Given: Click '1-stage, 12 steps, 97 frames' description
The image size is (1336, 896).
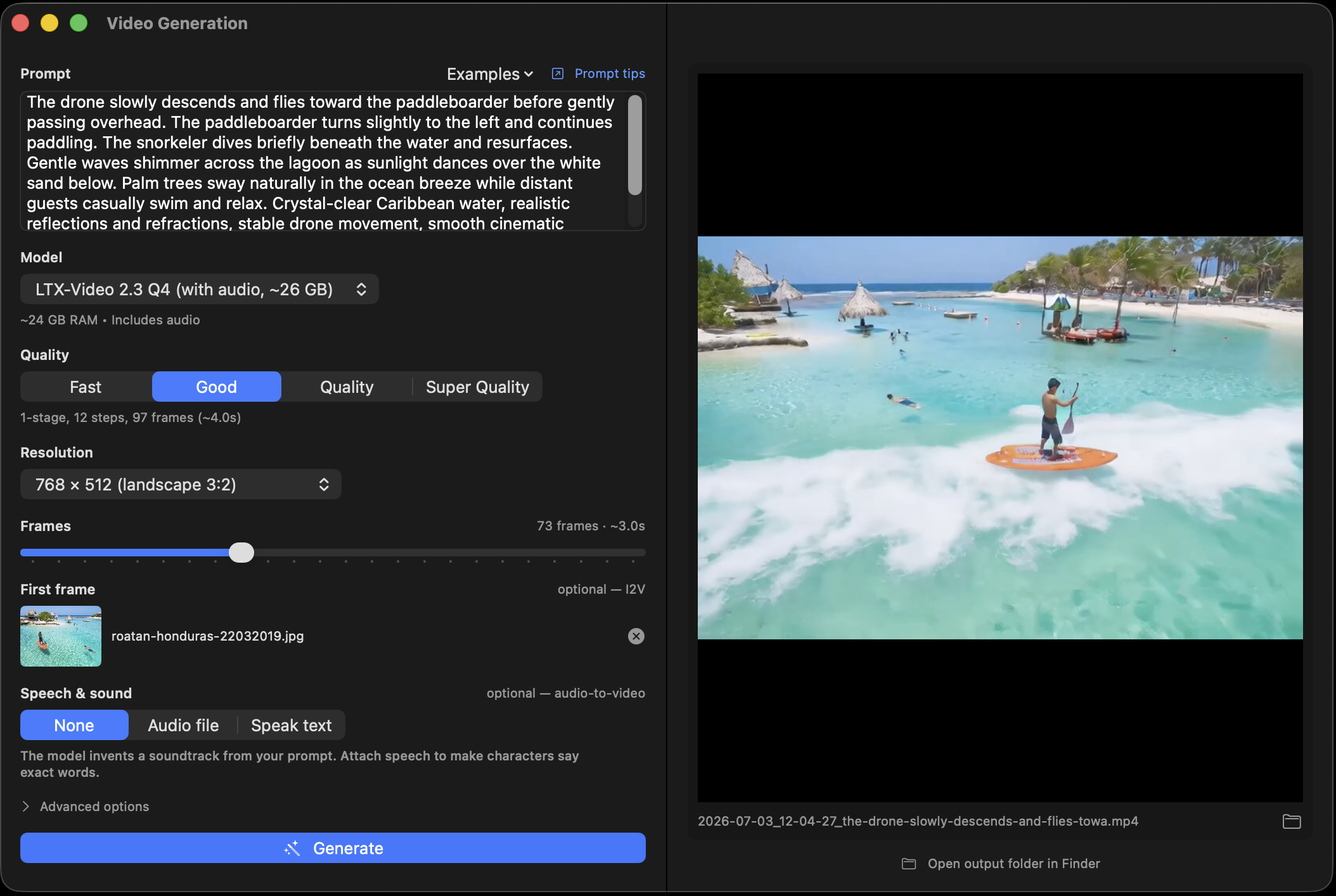Looking at the screenshot, I should [131, 418].
